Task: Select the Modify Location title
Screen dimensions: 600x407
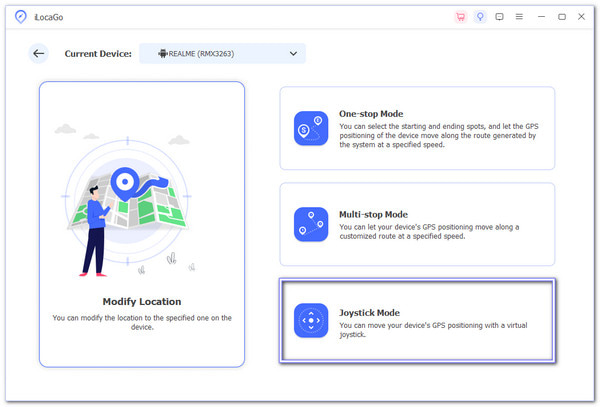Action: 142,302
